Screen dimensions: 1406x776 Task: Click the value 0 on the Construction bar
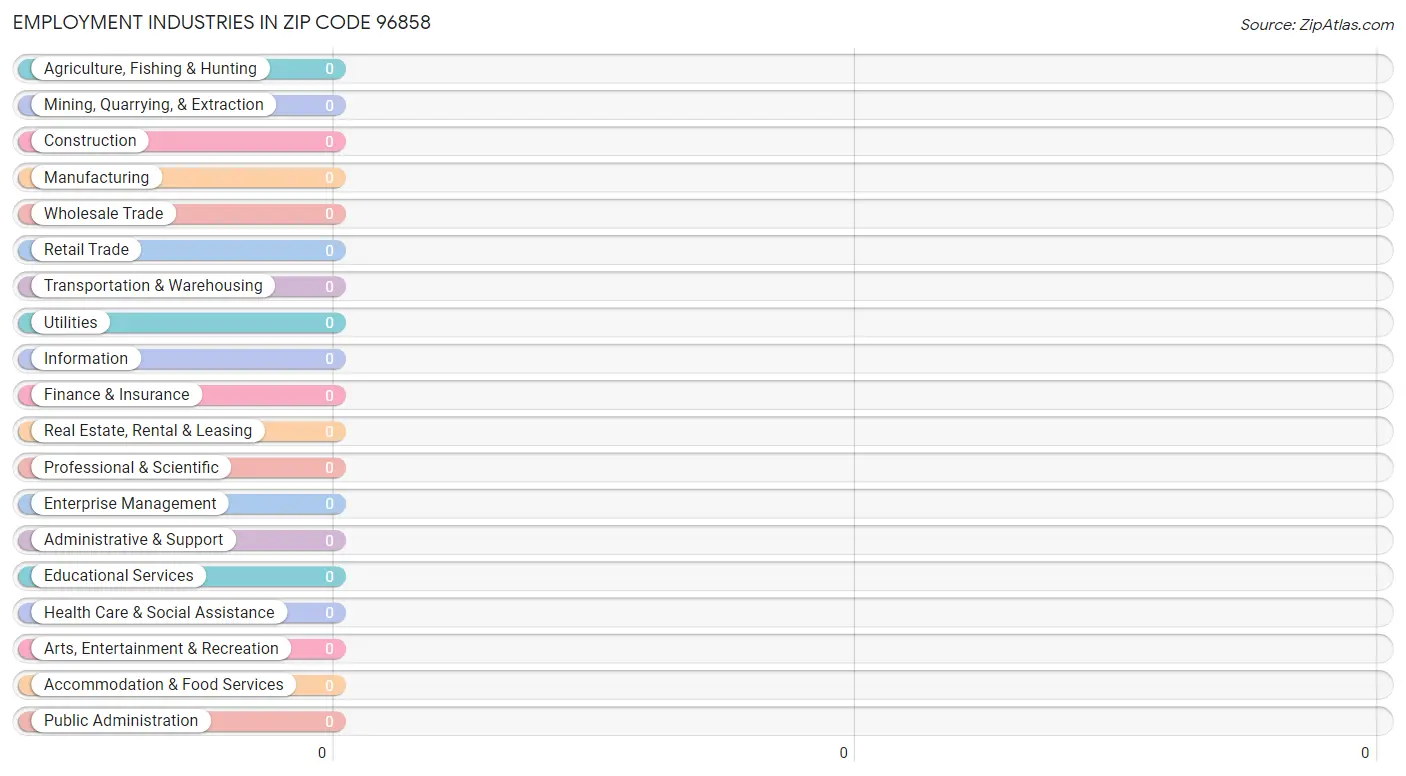point(329,142)
